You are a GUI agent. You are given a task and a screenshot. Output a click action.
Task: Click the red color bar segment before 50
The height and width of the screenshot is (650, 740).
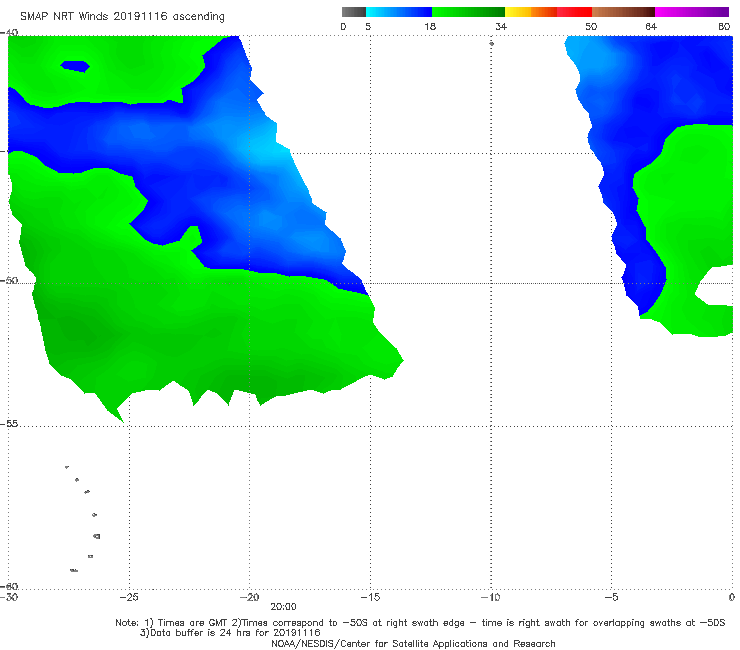click(x=574, y=12)
